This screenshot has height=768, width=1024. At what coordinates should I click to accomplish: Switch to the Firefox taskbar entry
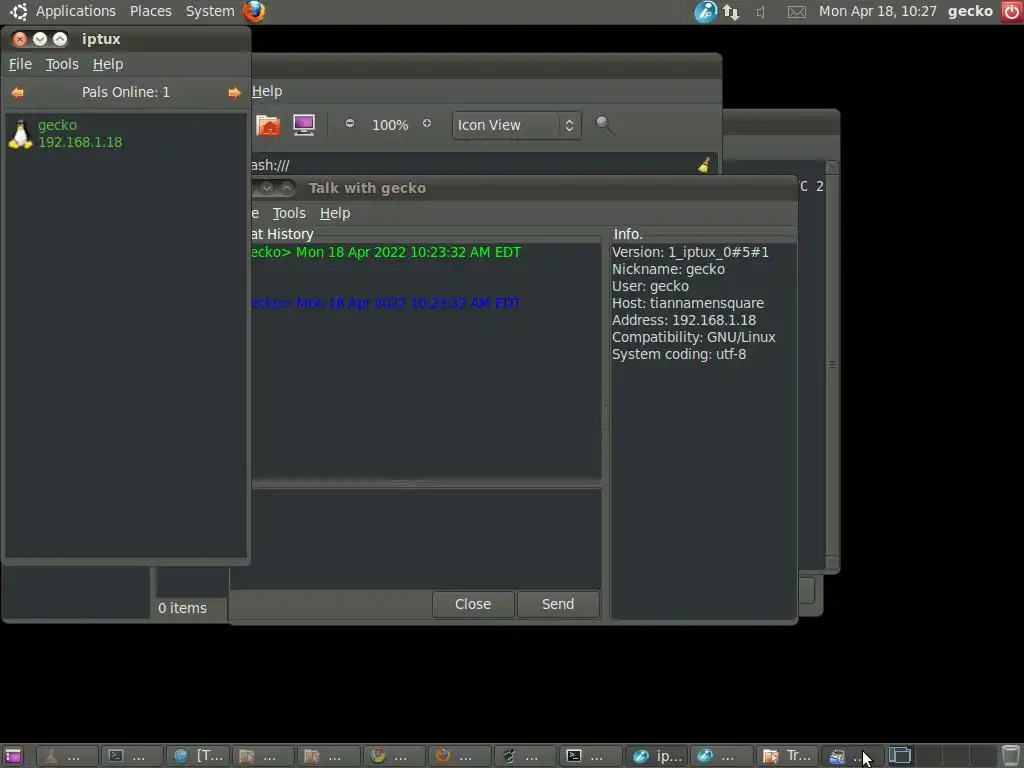point(459,756)
